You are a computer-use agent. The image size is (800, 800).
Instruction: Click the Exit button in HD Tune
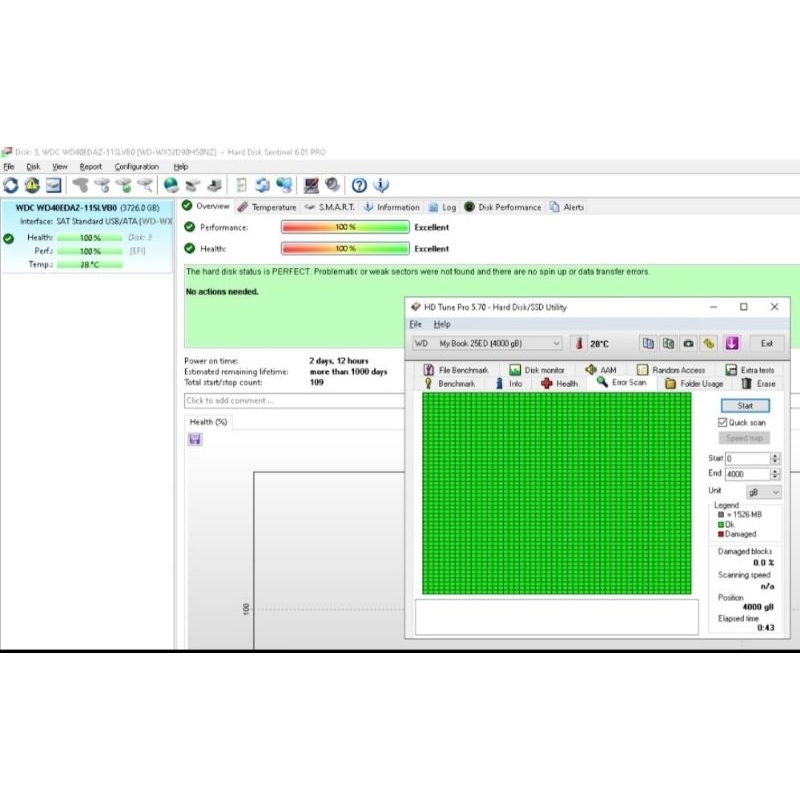(767, 343)
